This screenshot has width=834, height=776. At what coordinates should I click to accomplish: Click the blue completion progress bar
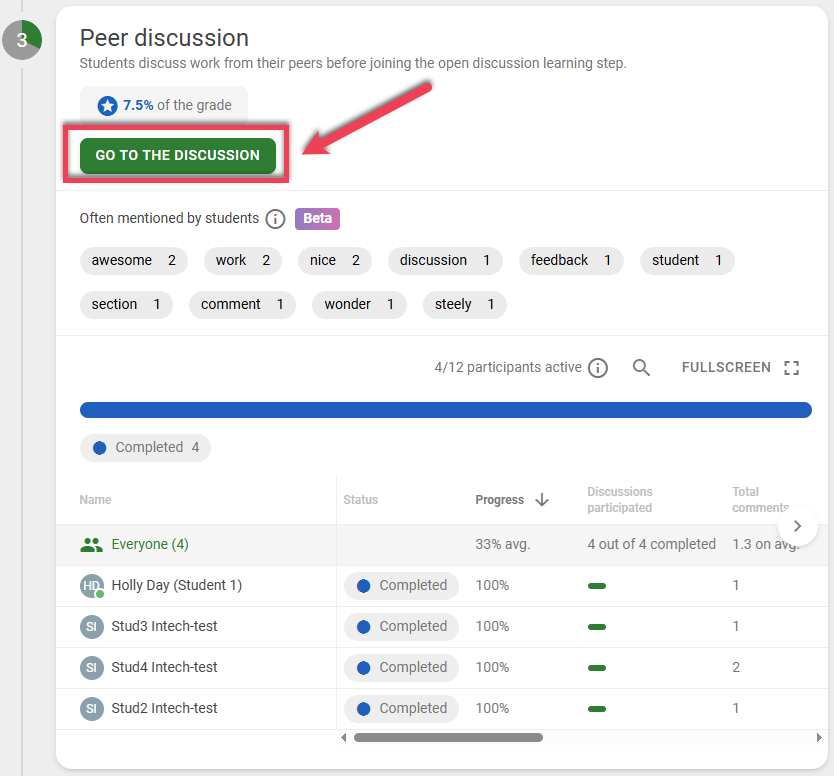click(x=447, y=410)
